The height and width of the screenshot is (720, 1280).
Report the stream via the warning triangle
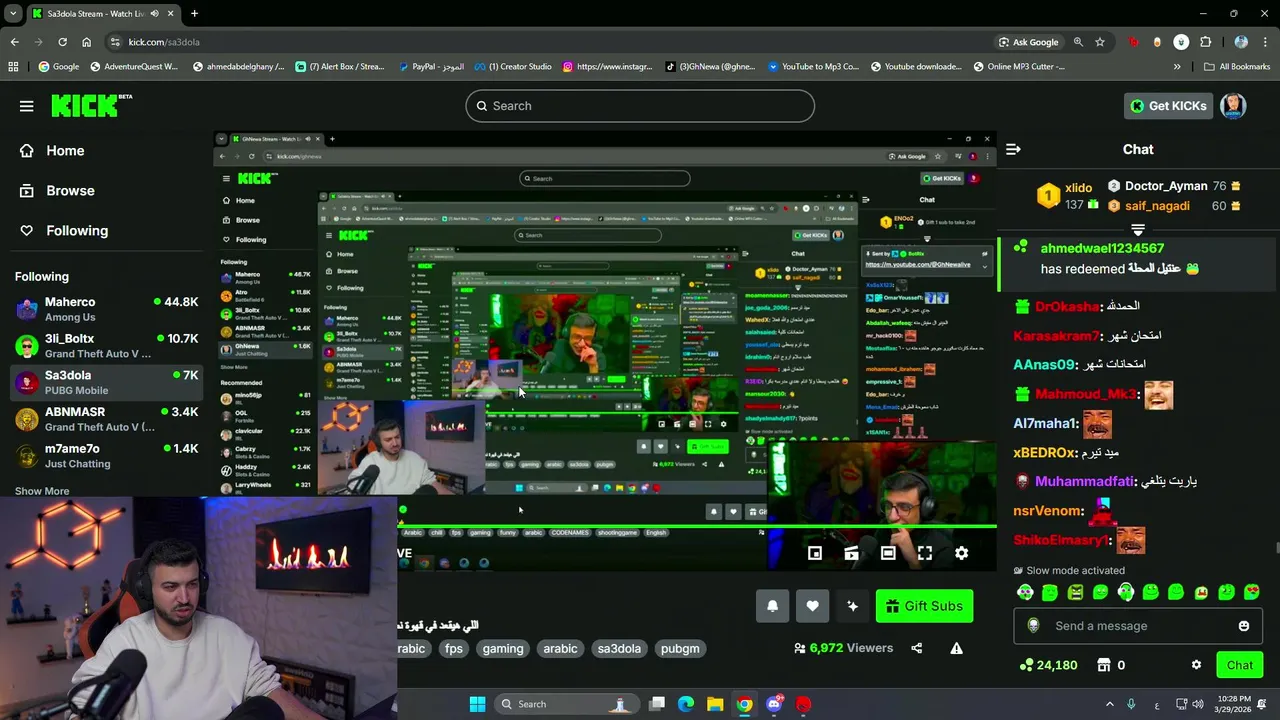[x=957, y=648]
